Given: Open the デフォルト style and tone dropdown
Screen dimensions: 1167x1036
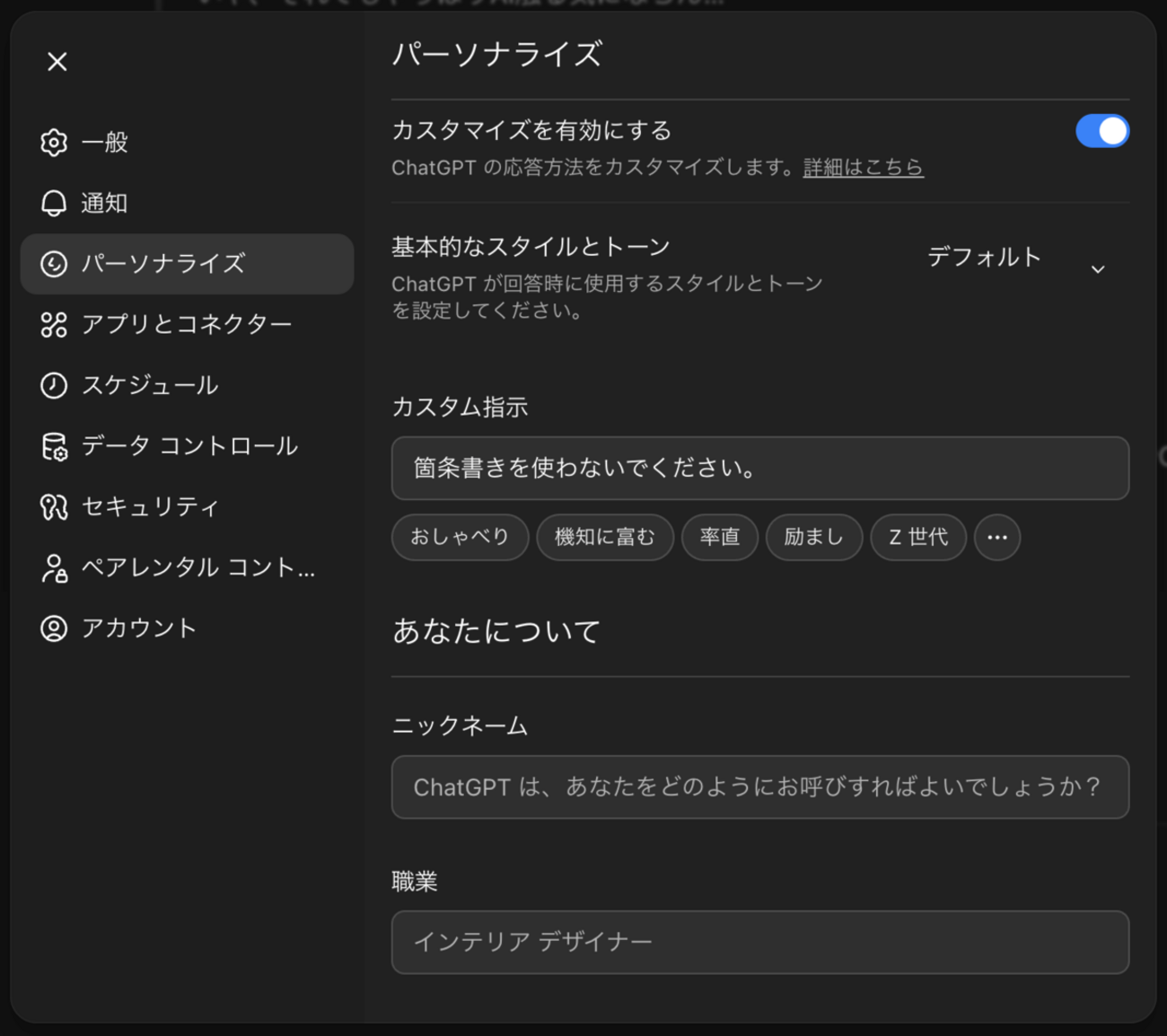Looking at the screenshot, I should (x=1017, y=259).
